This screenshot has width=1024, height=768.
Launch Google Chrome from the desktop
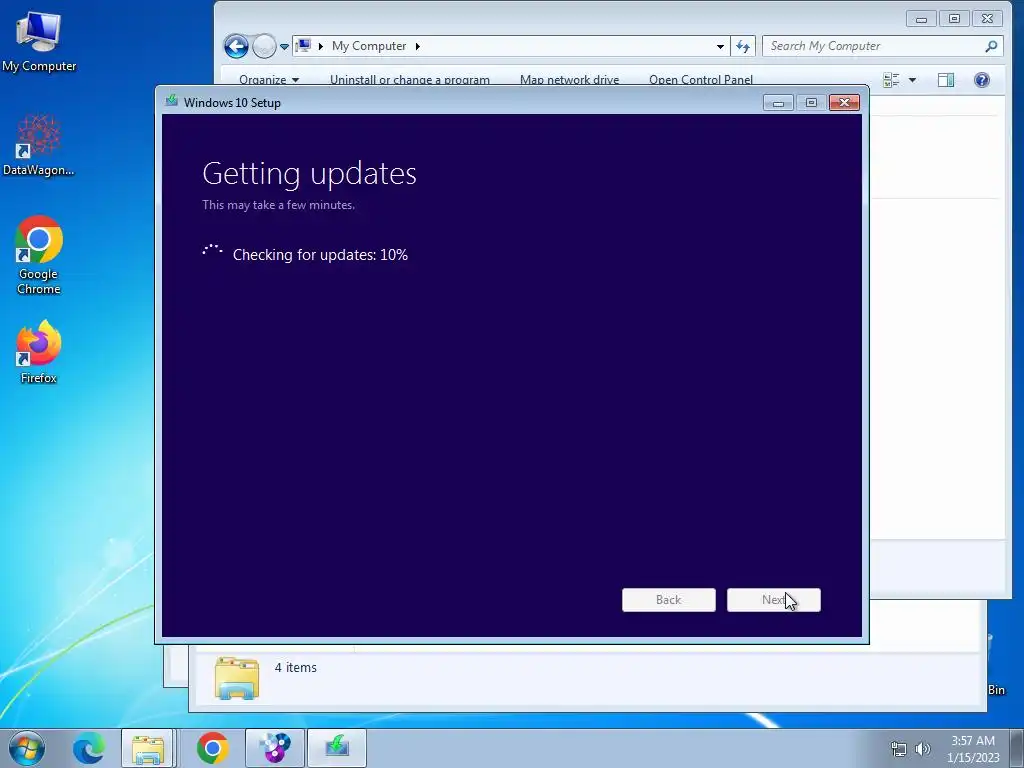[x=39, y=255]
